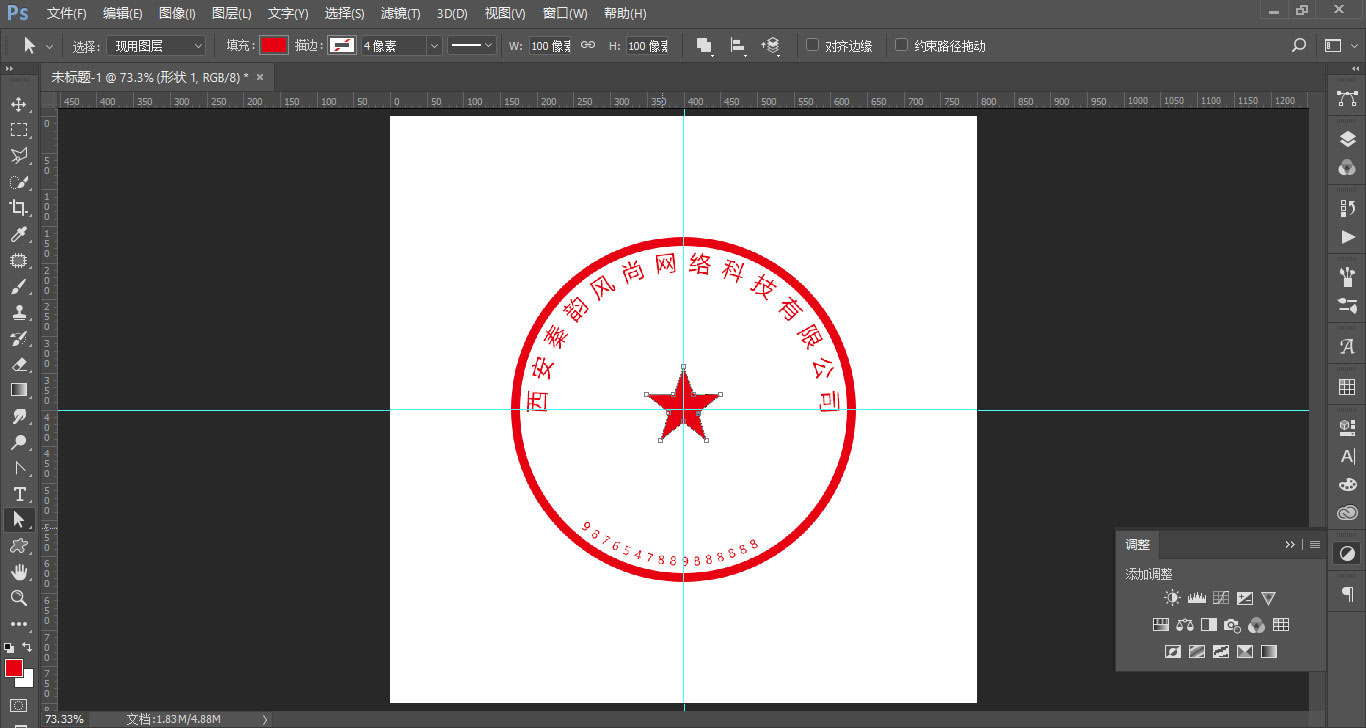Tick the 约束路径拖动 checkbox
The width and height of the screenshot is (1366, 728).
(x=901, y=45)
